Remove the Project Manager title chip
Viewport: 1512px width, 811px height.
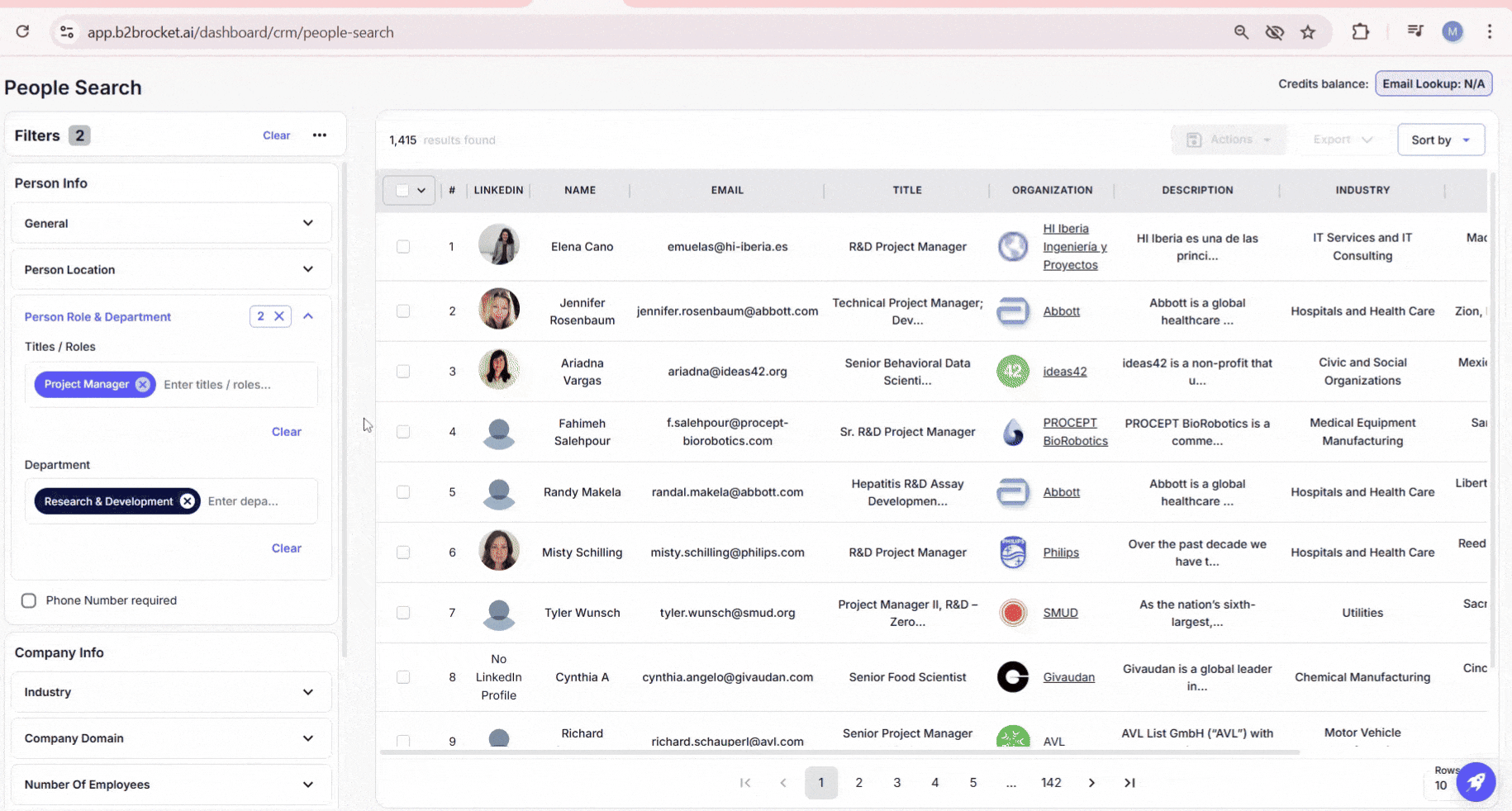pos(143,384)
